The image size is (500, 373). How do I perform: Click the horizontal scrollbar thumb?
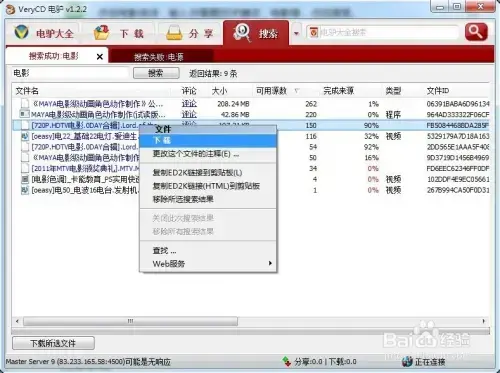tap(130, 321)
